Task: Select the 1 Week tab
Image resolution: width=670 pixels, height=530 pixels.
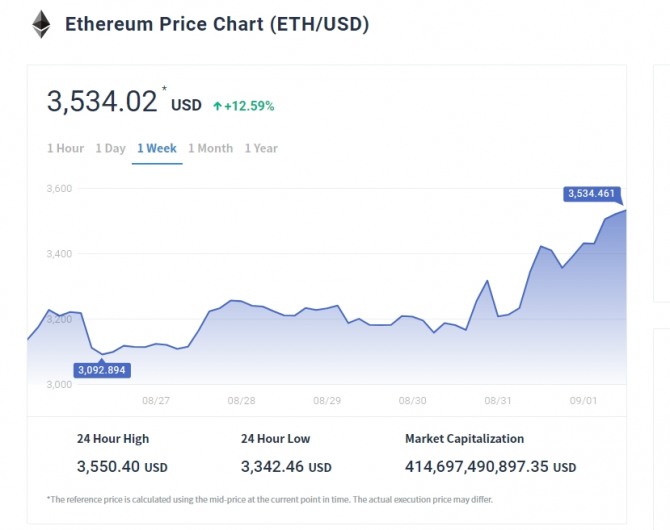Action: tap(157, 148)
